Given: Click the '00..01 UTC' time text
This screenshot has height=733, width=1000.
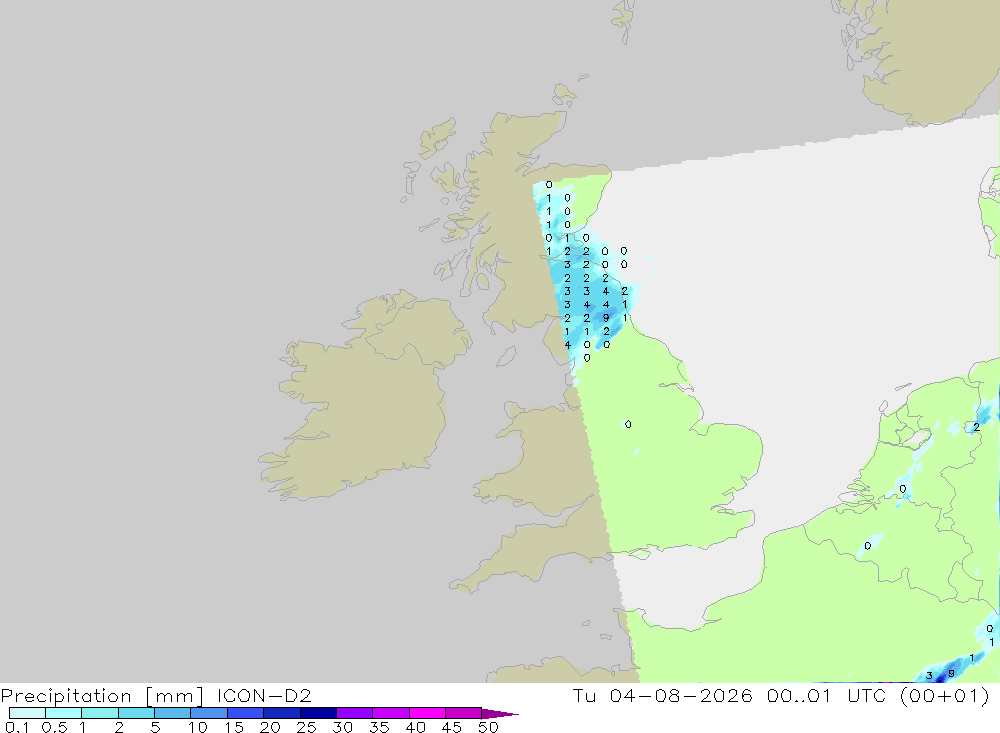Looking at the screenshot, I should [x=826, y=695].
